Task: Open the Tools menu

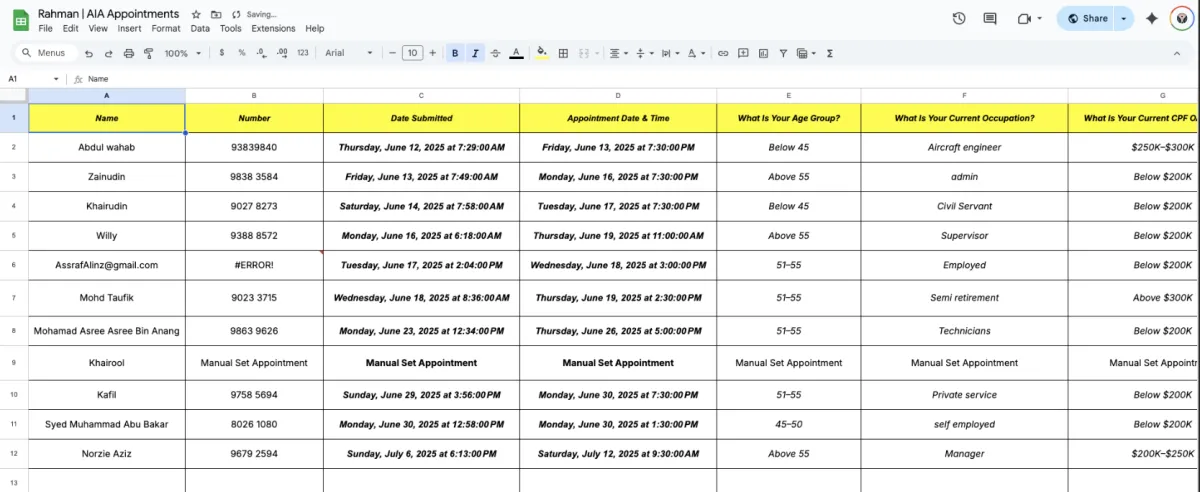Action: pos(230,29)
